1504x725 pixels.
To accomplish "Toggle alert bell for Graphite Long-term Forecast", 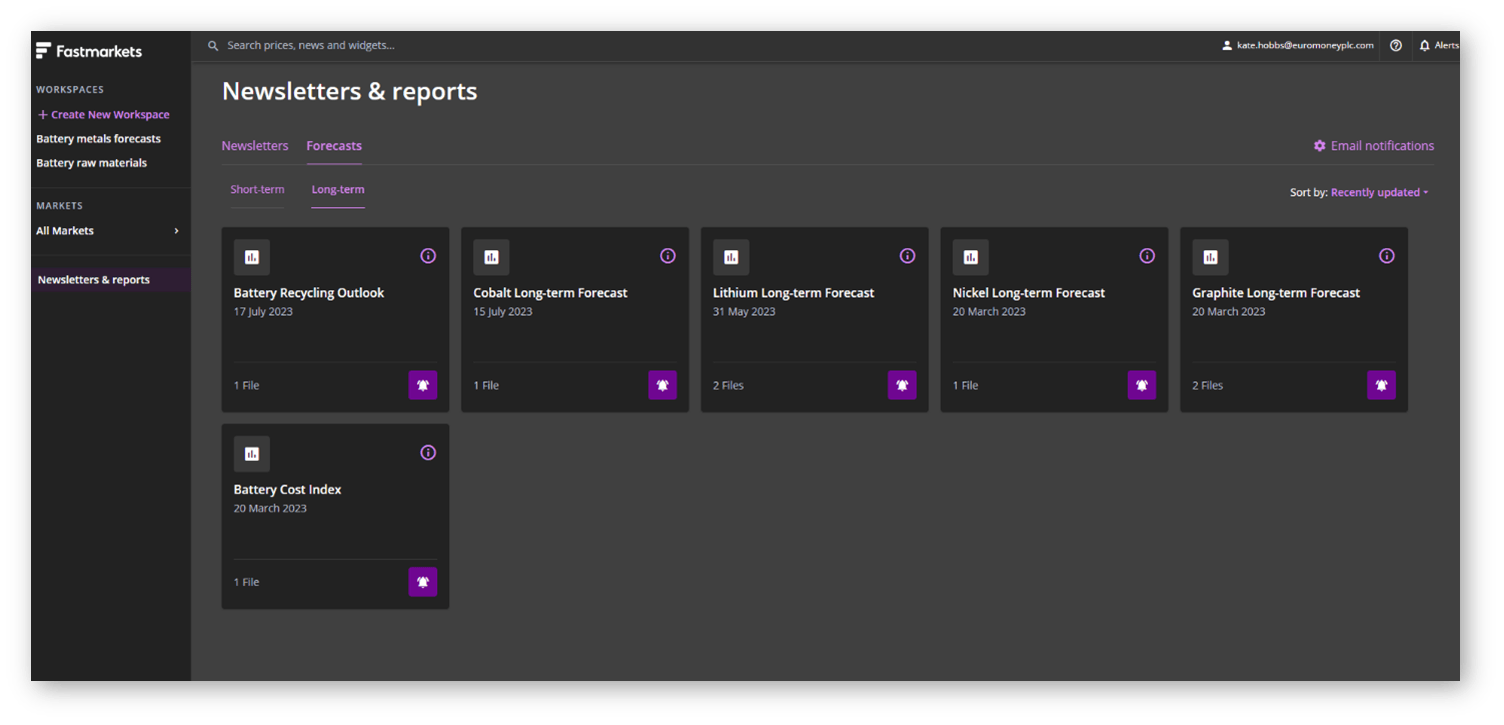I will pos(1381,385).
